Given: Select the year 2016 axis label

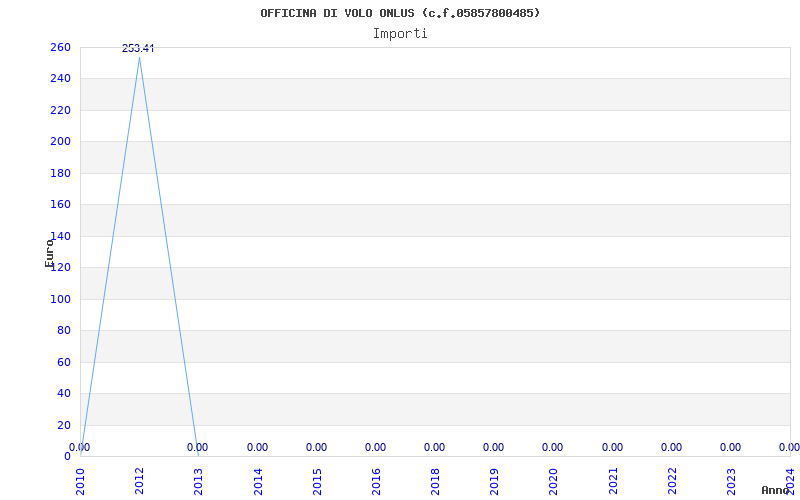Looking at the screenshot, I should [x=376, y=481].
